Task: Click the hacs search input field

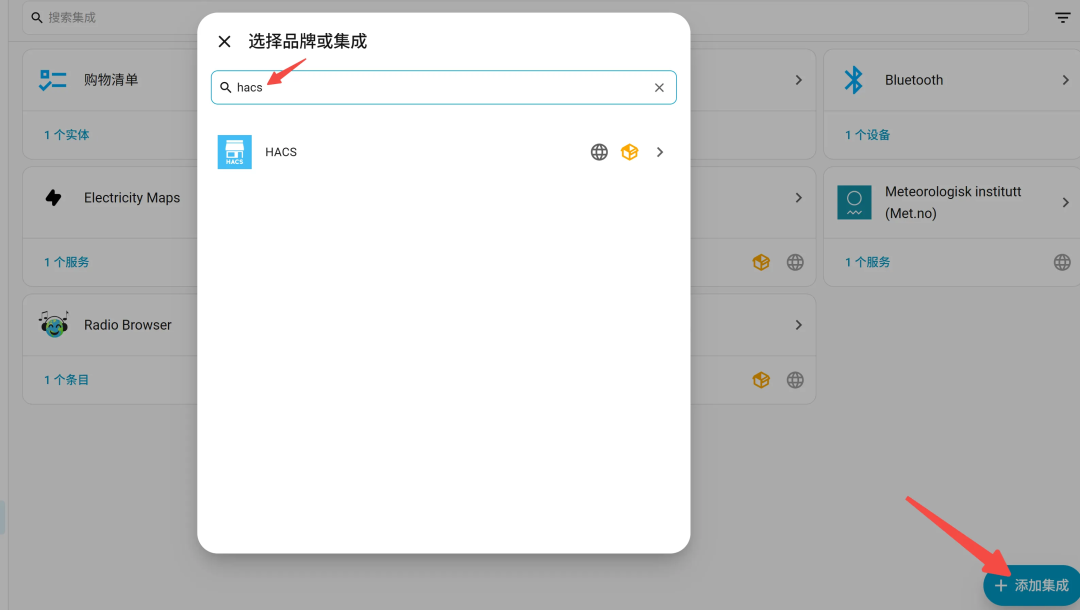Action: click(x=444, y=87)
